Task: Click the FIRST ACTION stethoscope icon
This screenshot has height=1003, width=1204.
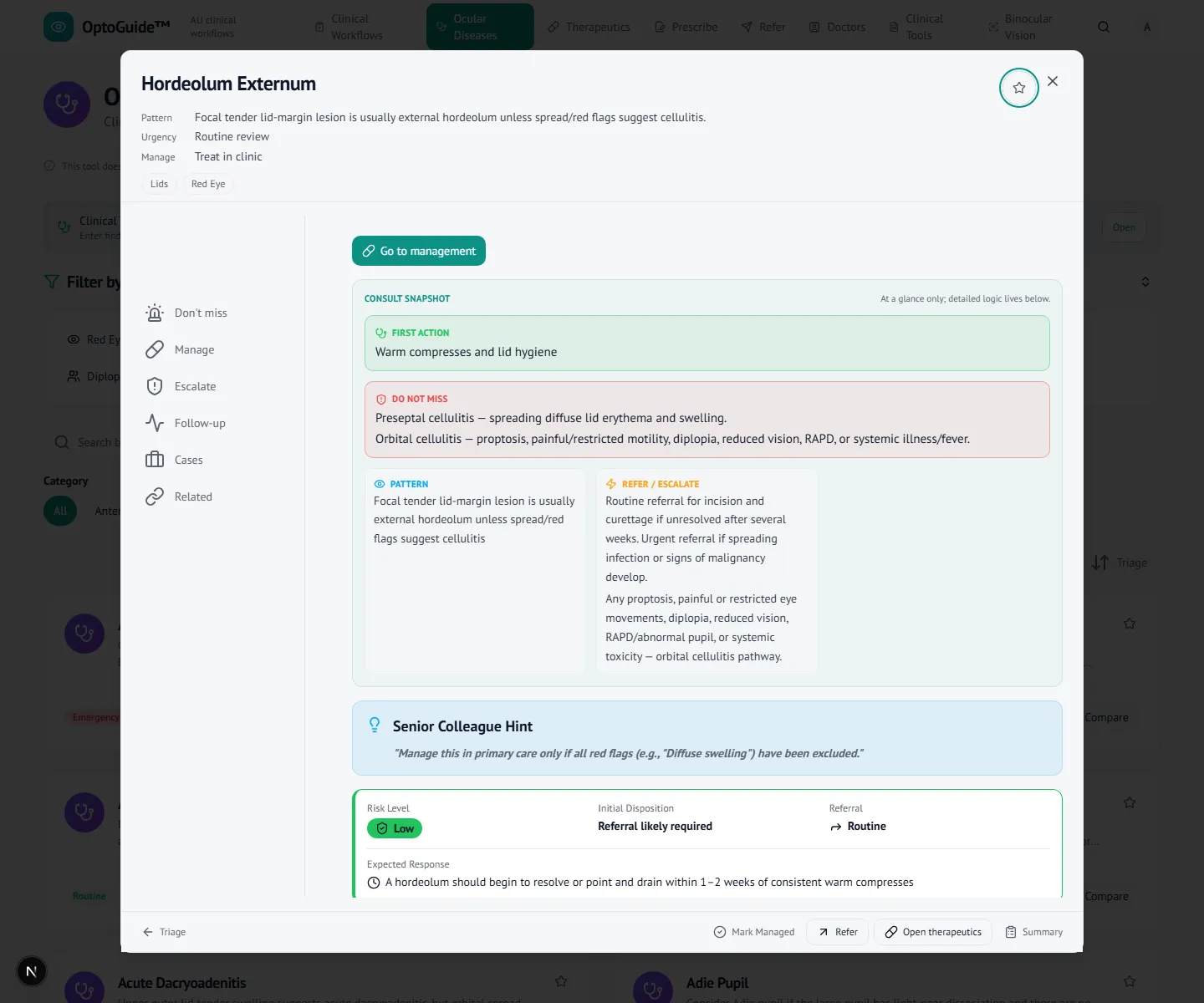Action: [381, 333]
